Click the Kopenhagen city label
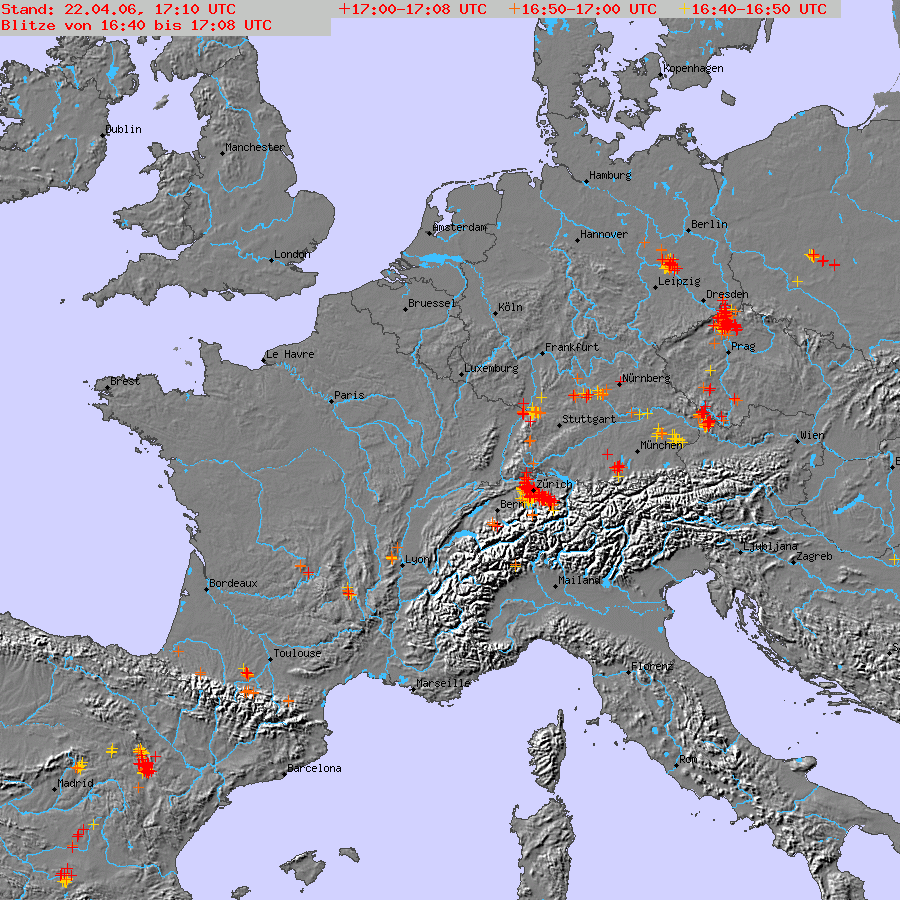The height and width of the screenshot is (900, 900). tap(693, 68)
